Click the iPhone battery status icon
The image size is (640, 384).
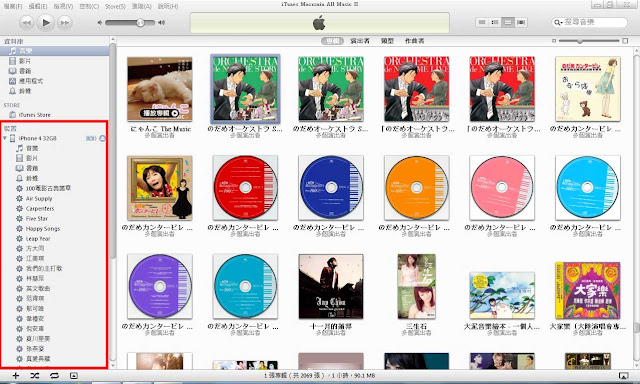[91, 138]
